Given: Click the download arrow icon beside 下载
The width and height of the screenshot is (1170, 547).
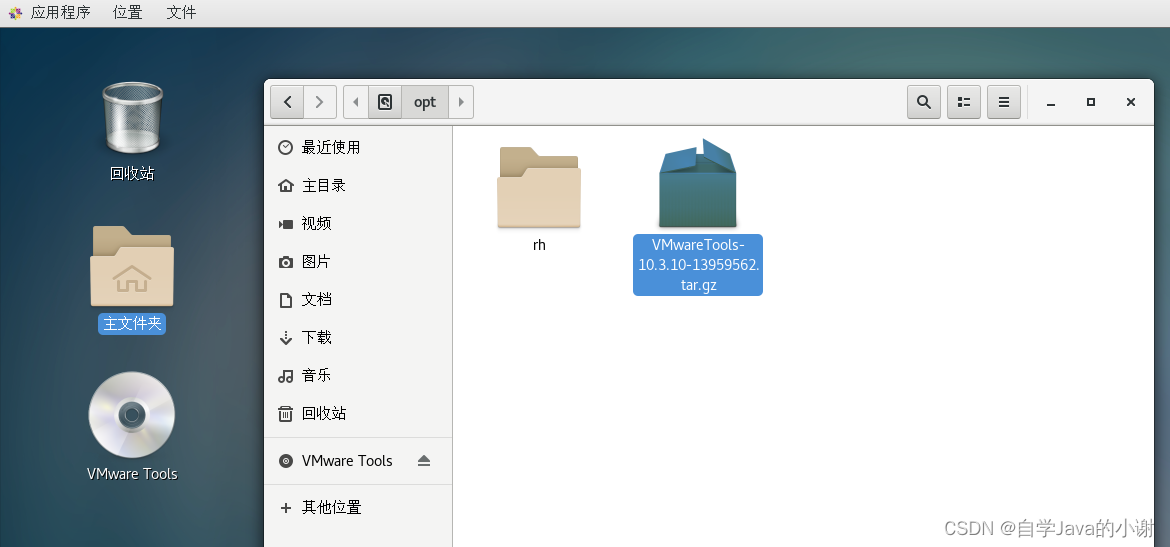Looking at the screenshot, I should click(285, 338).
